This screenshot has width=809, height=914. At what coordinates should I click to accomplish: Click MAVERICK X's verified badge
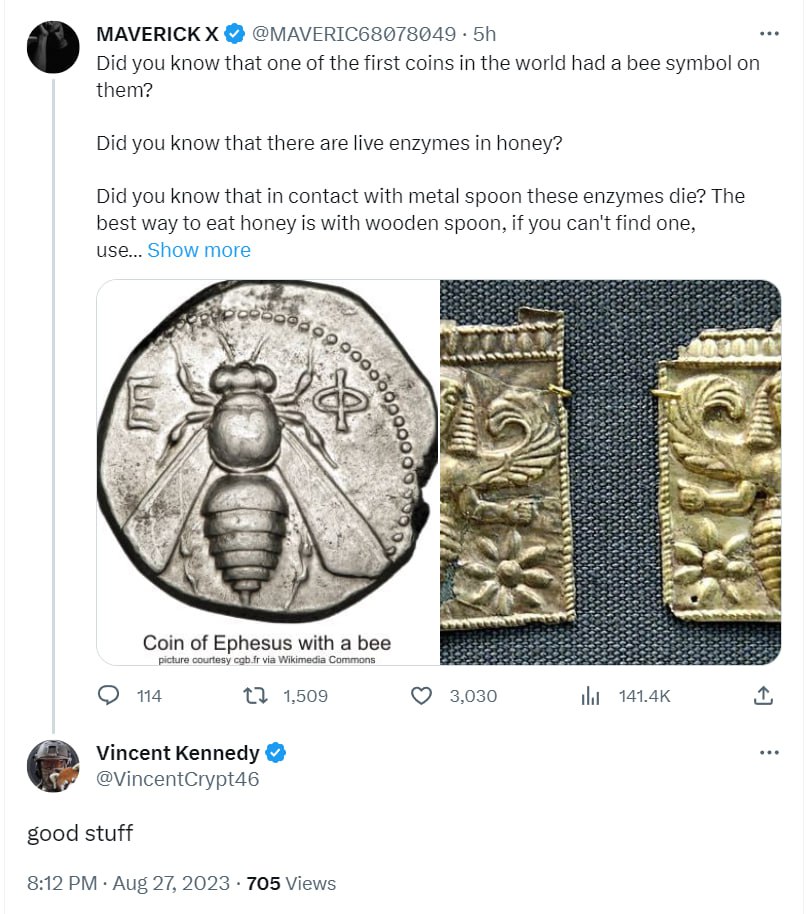click(x=235, y=34)
